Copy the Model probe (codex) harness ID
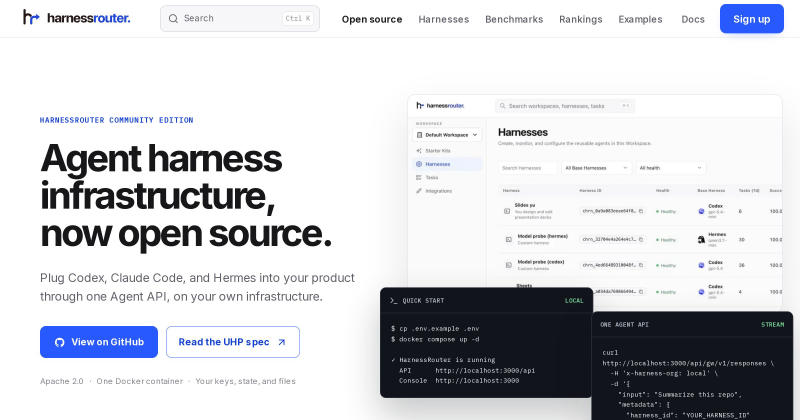 click(x=641, y=265)
